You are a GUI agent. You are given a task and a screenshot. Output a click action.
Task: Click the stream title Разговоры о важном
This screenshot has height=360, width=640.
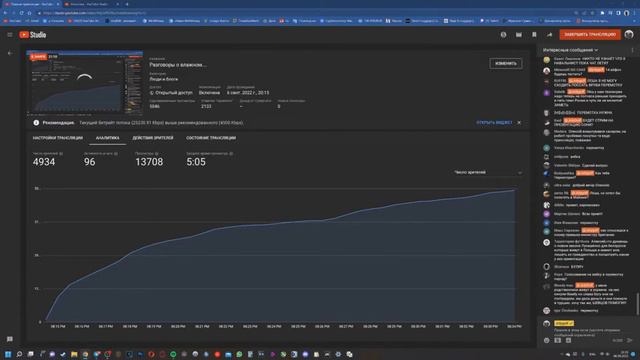coord(178,65)
